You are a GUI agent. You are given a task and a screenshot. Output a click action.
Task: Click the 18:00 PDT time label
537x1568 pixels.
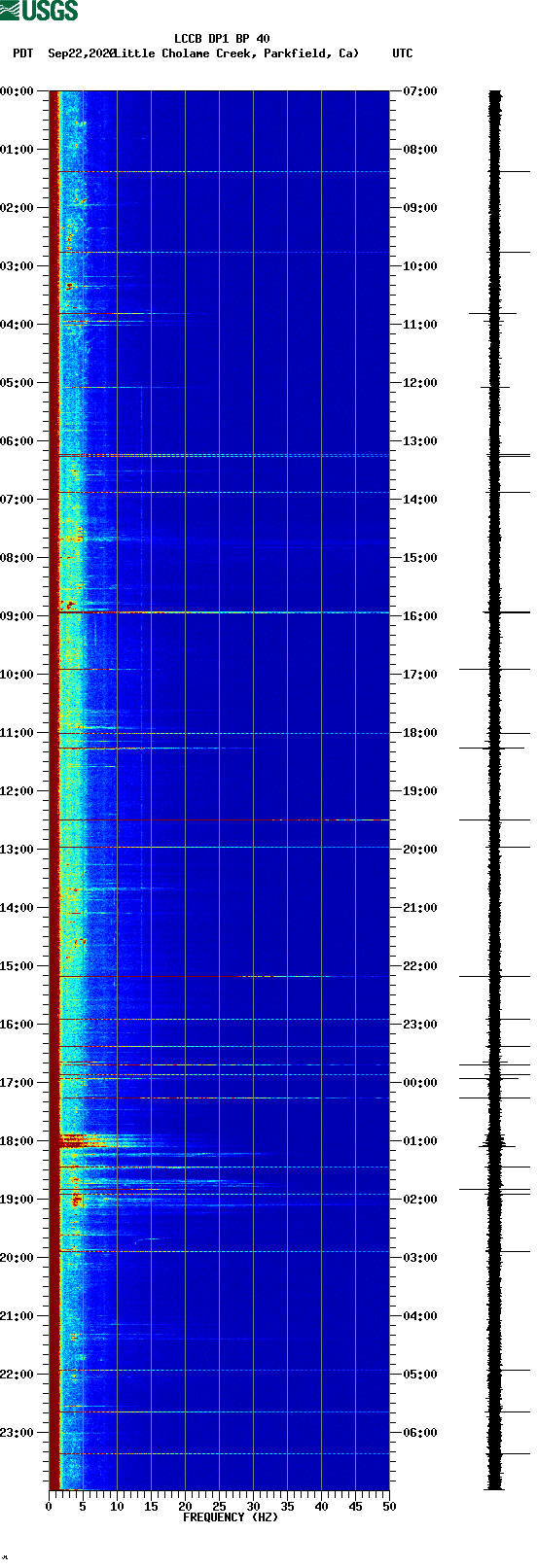click(x=17, y=1141)
